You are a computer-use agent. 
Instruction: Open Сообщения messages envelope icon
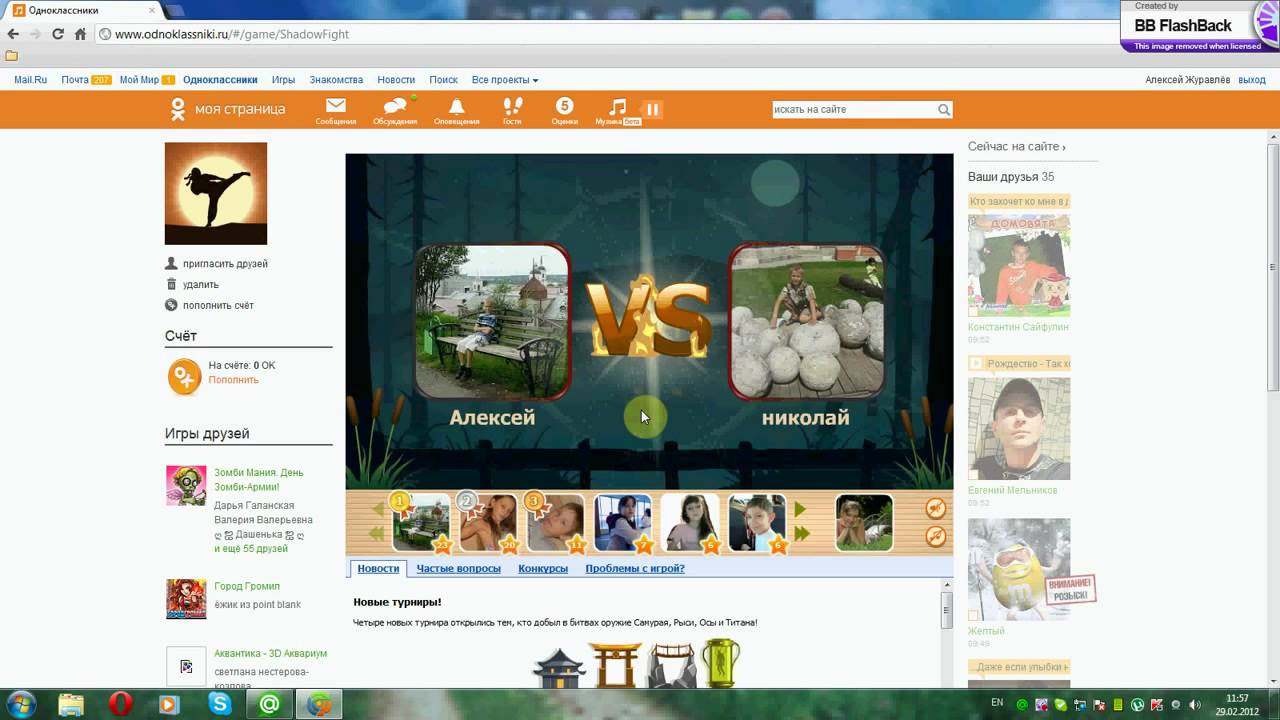click(x=335, y=106)
